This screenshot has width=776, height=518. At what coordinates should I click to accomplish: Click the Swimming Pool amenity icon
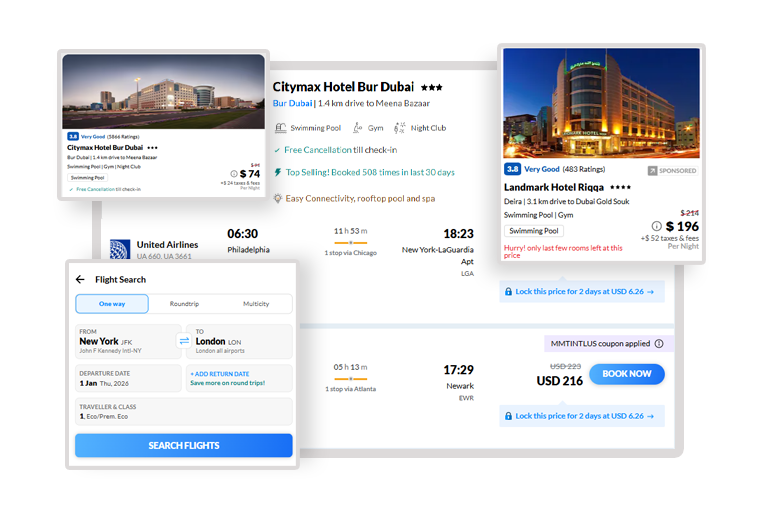(x=280, y=128)
